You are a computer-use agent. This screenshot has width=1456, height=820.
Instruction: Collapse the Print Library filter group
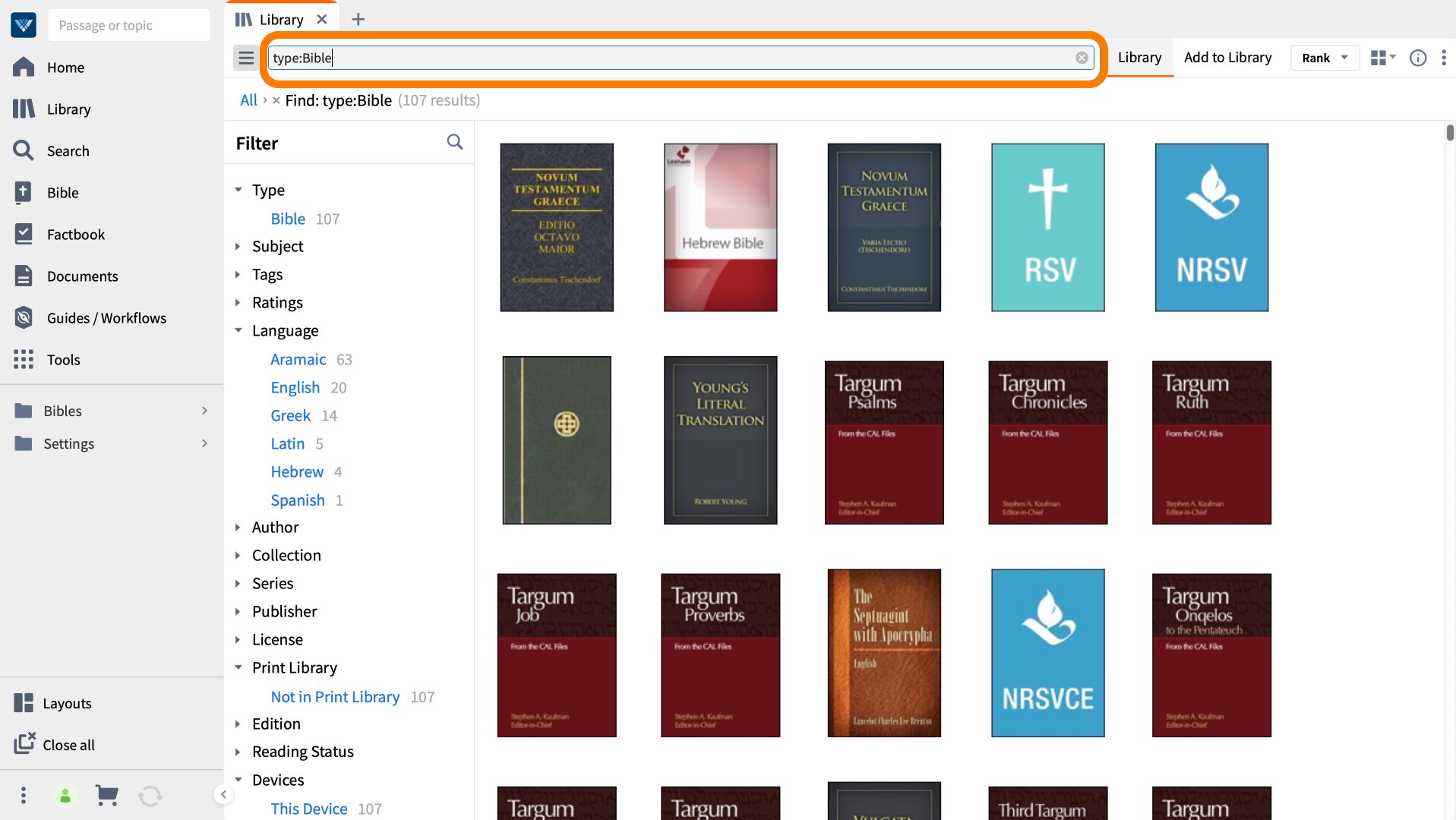238,667
